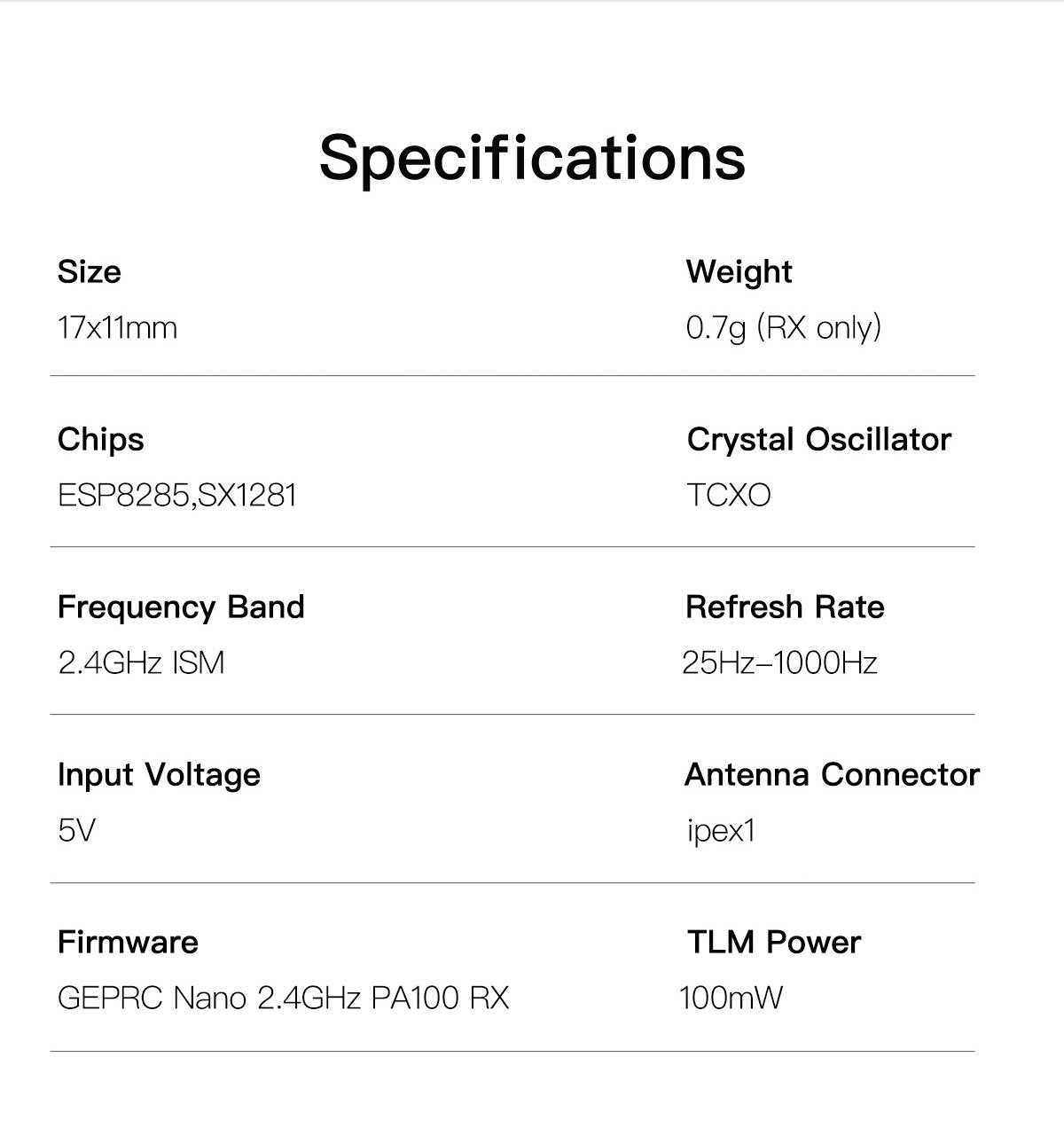Click the 5V voltage value
This screenshot has width=1064, height=1128.
[x=76, y=831]
